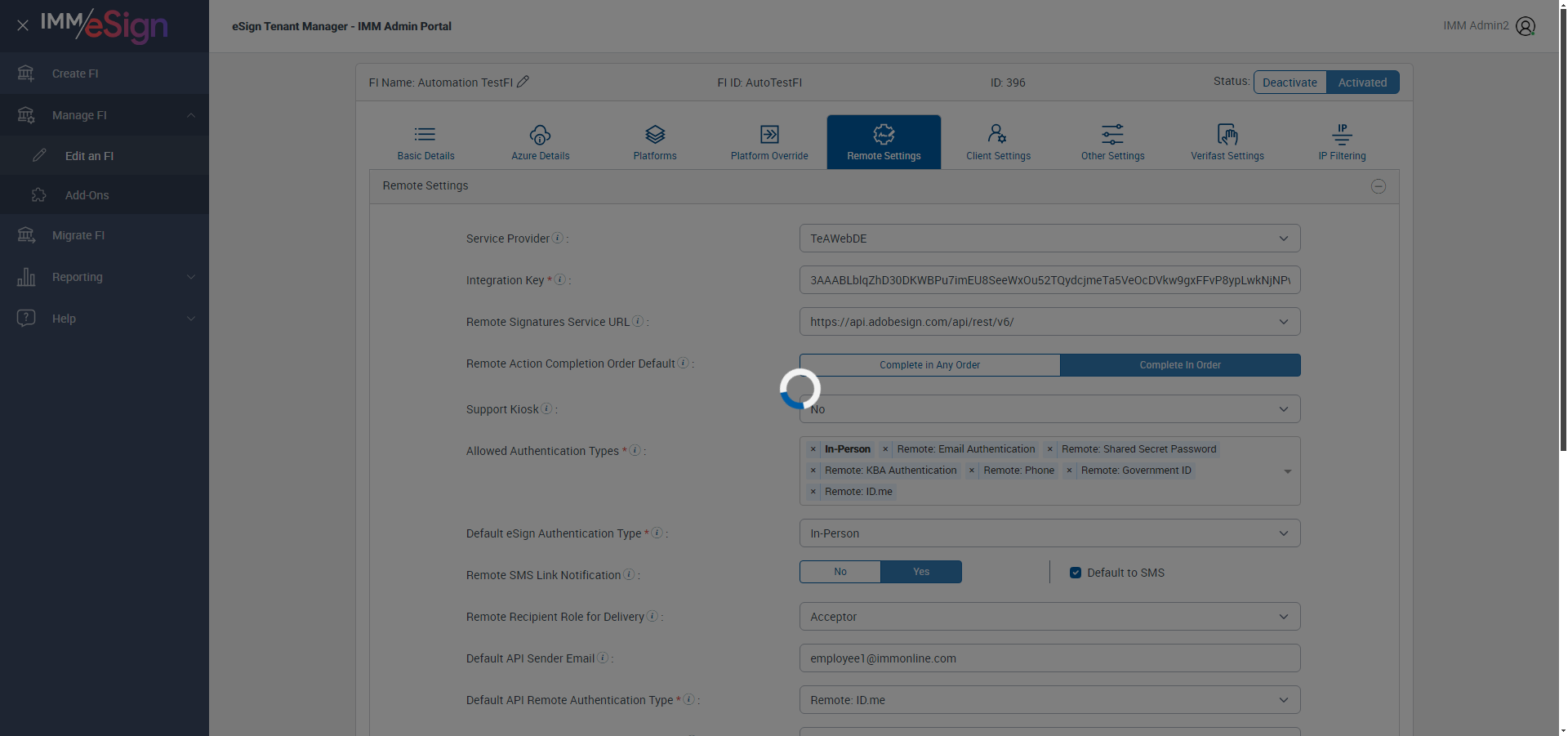Collapse the Manage FI menu chevron

click(x=191, y=115)
